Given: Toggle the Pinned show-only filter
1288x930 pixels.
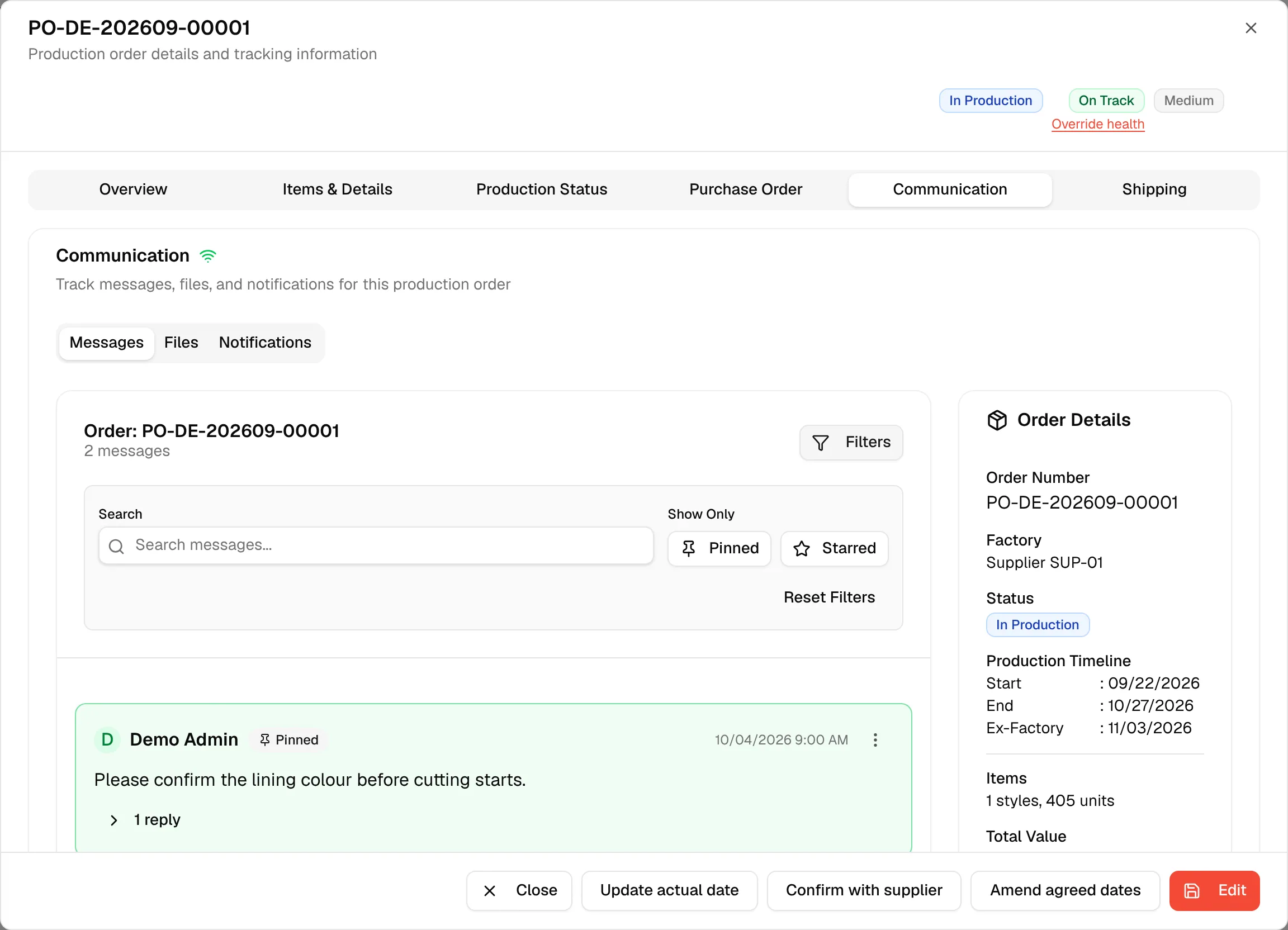Looking at the screenshot, I should (x=719, y=548).
